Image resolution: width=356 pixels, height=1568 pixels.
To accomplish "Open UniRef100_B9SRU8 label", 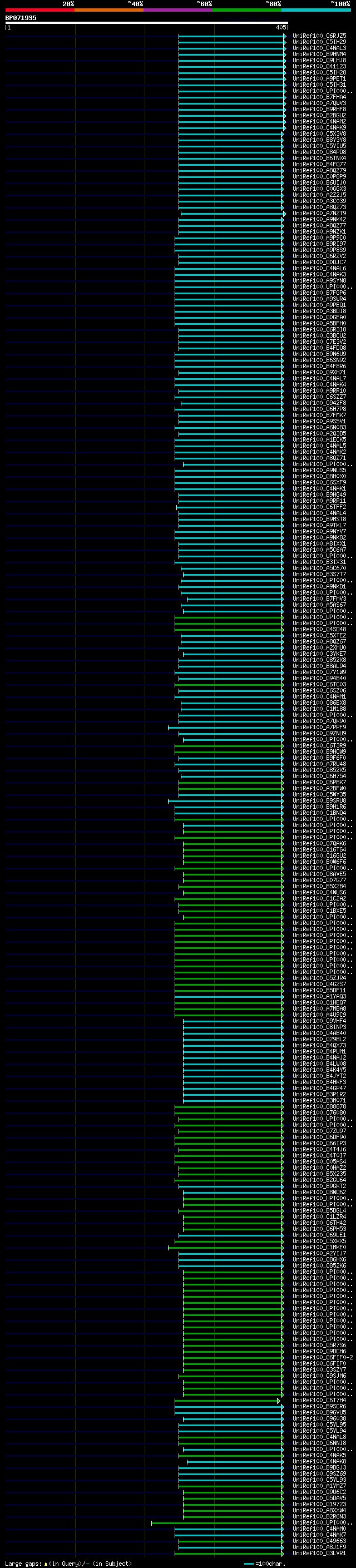I will (319, 800).
